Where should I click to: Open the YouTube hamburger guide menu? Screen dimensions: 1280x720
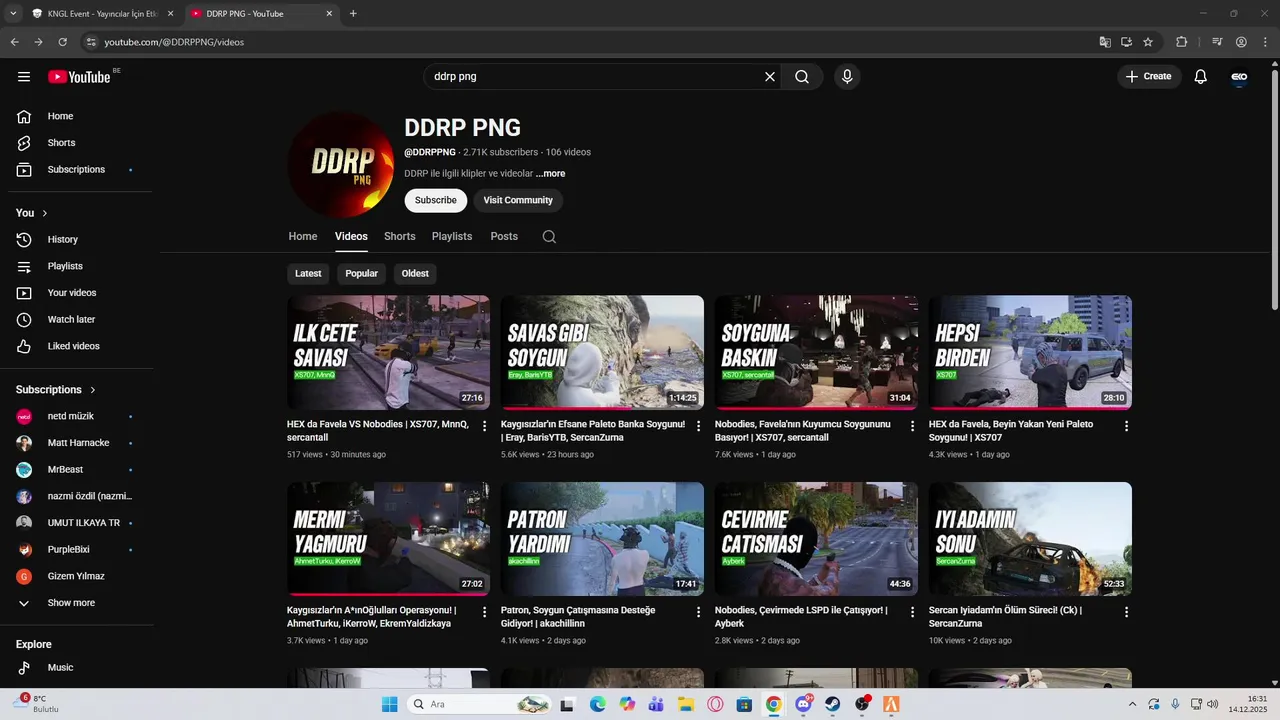pos(24,77)
